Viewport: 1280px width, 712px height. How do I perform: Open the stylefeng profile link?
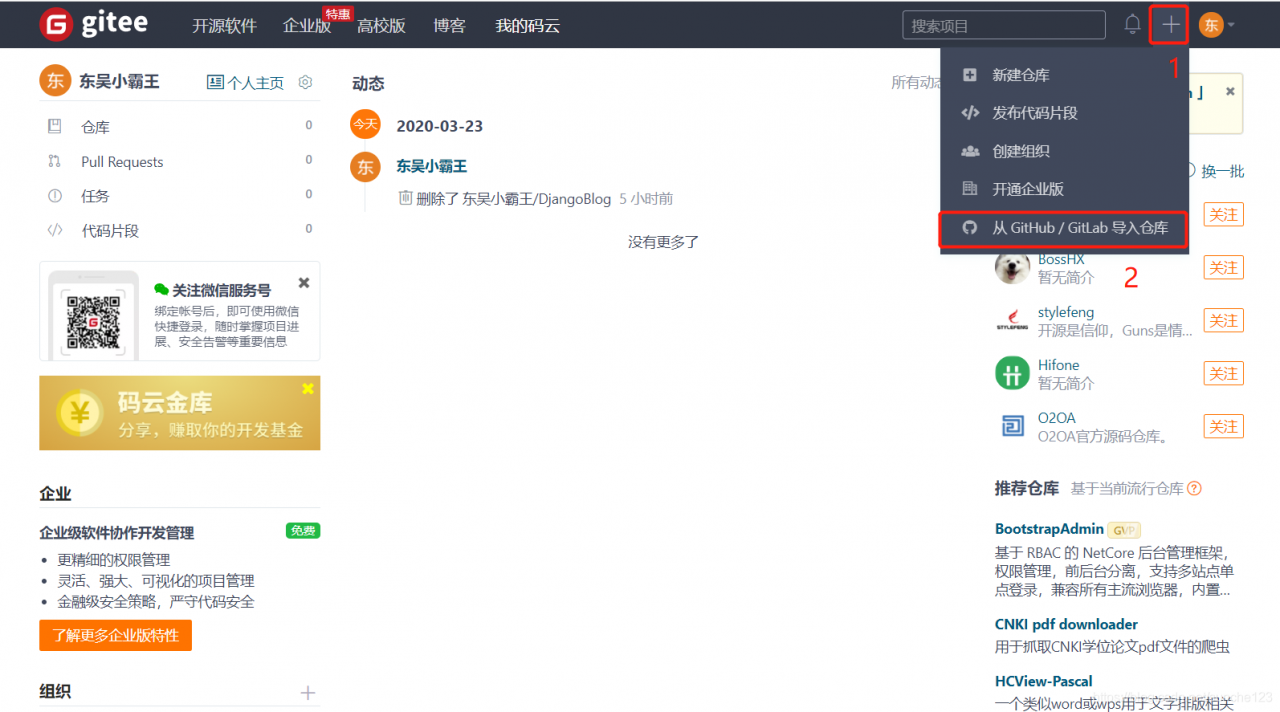[1066, 312]
